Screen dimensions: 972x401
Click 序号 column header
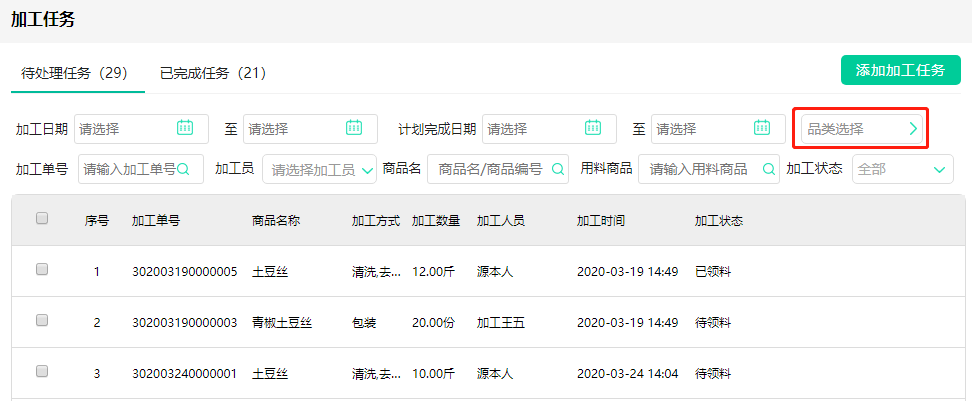(x=97, y=221)
